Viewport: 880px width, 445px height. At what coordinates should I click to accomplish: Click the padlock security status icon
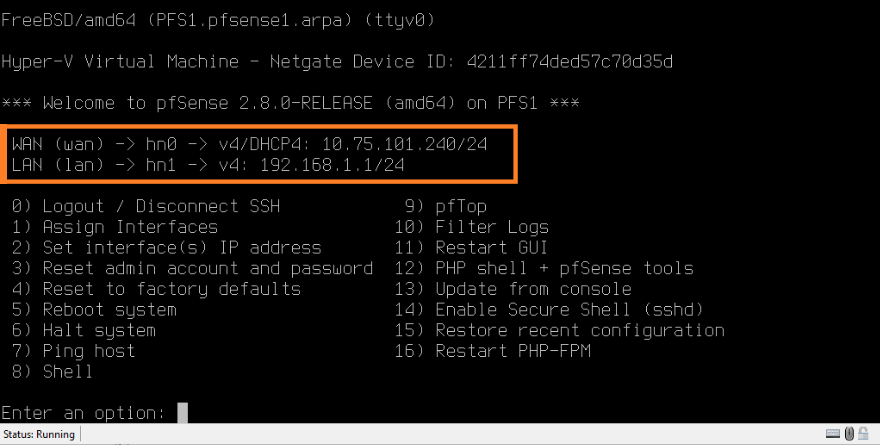864,434
